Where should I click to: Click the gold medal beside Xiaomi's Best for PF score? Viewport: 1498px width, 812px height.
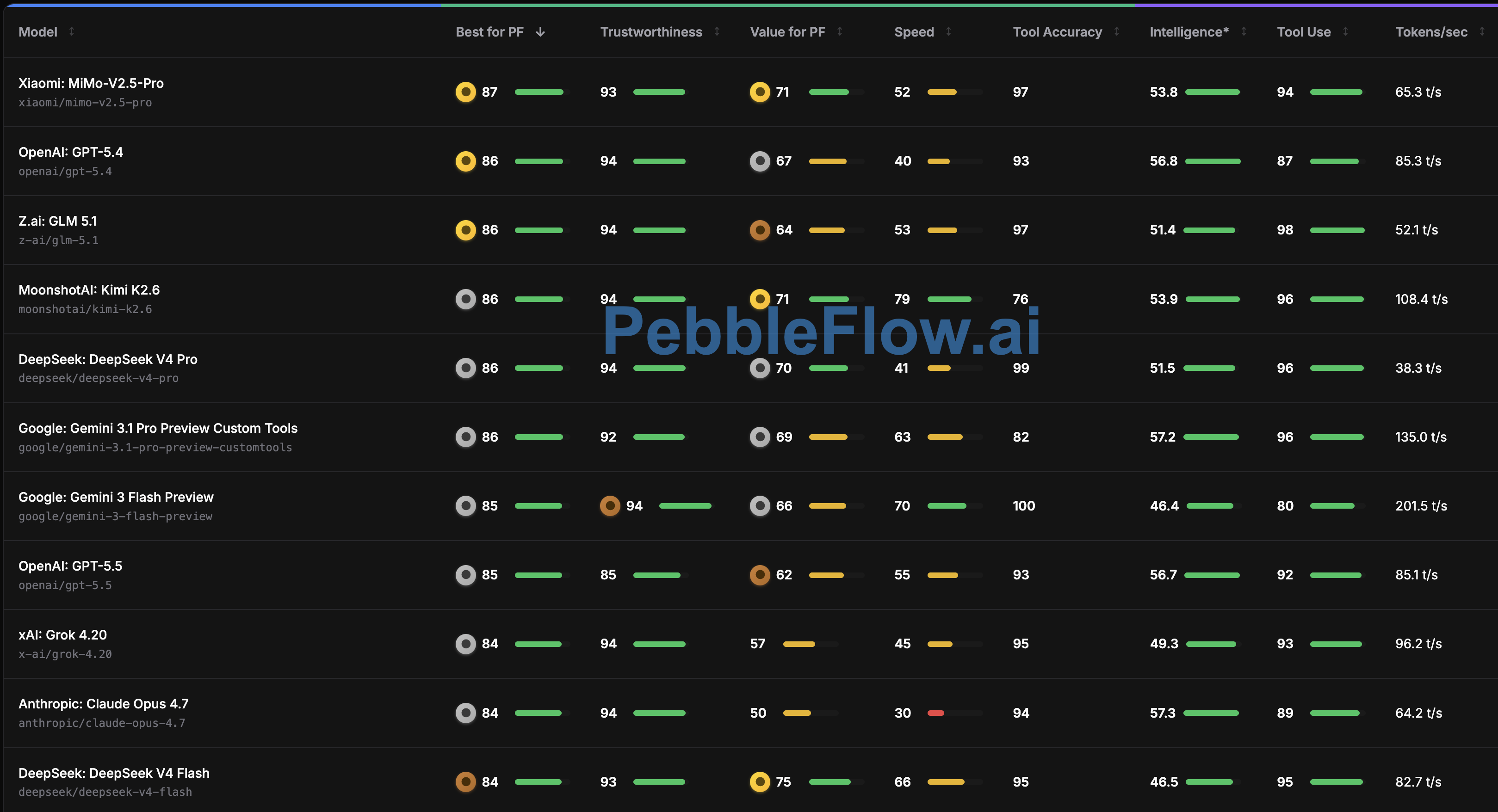click(465, 92)
